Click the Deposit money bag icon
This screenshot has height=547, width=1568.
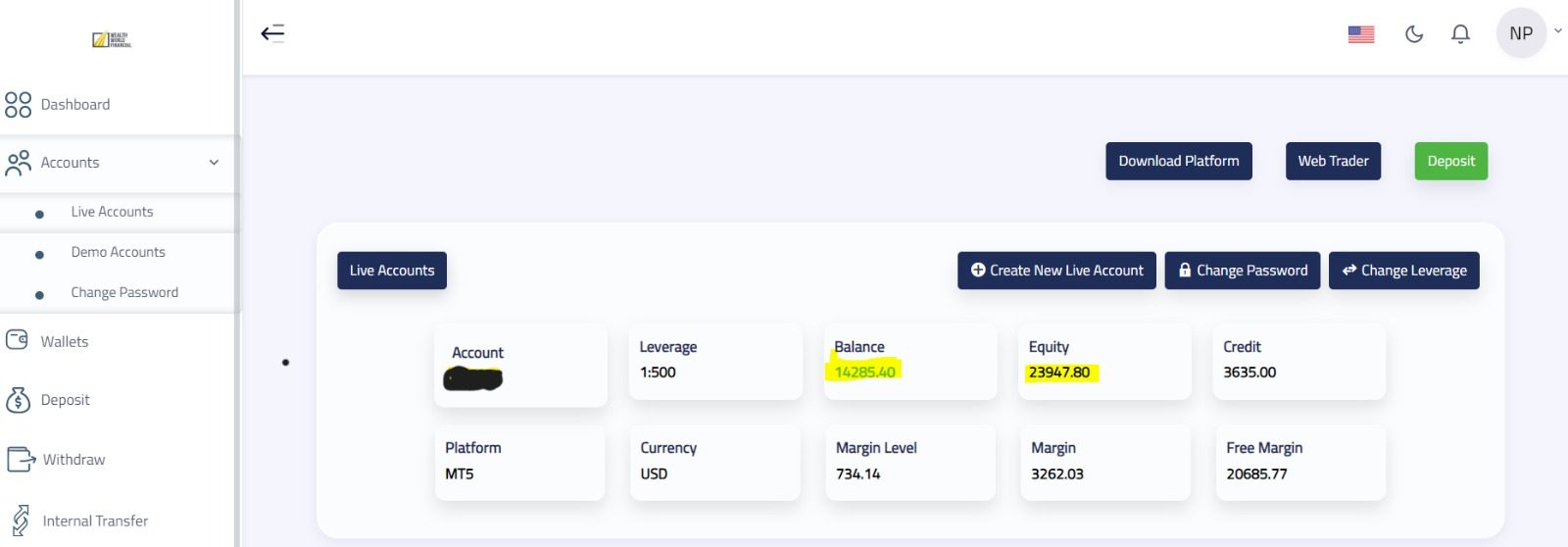(18, 400)
